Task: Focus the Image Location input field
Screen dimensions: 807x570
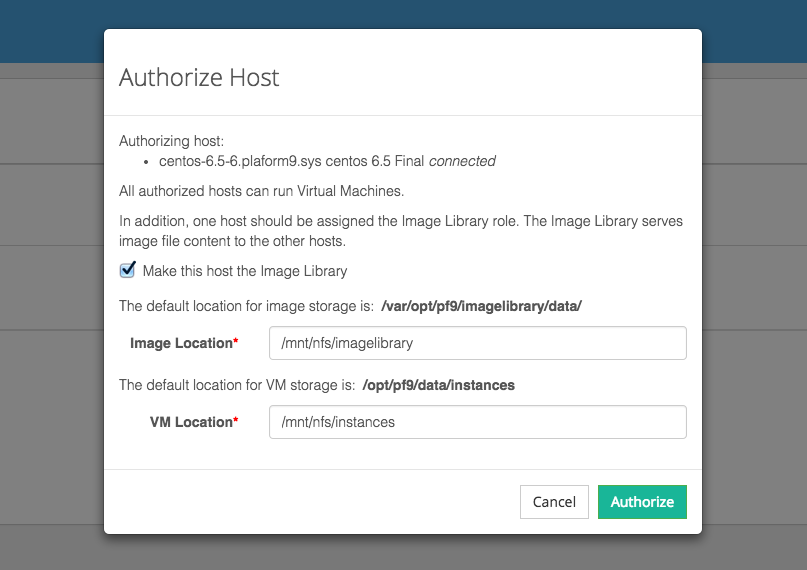Action: tap(477, 343)
